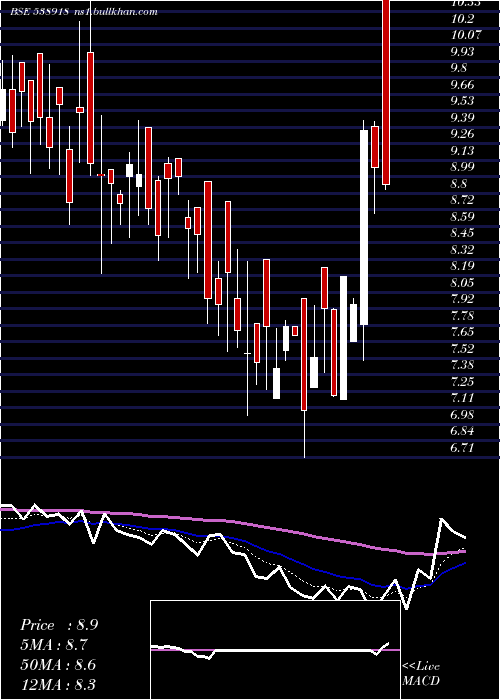Select the 9.53 axis value
The height and width of the screenshot is (700, 500).
point(462,101)
